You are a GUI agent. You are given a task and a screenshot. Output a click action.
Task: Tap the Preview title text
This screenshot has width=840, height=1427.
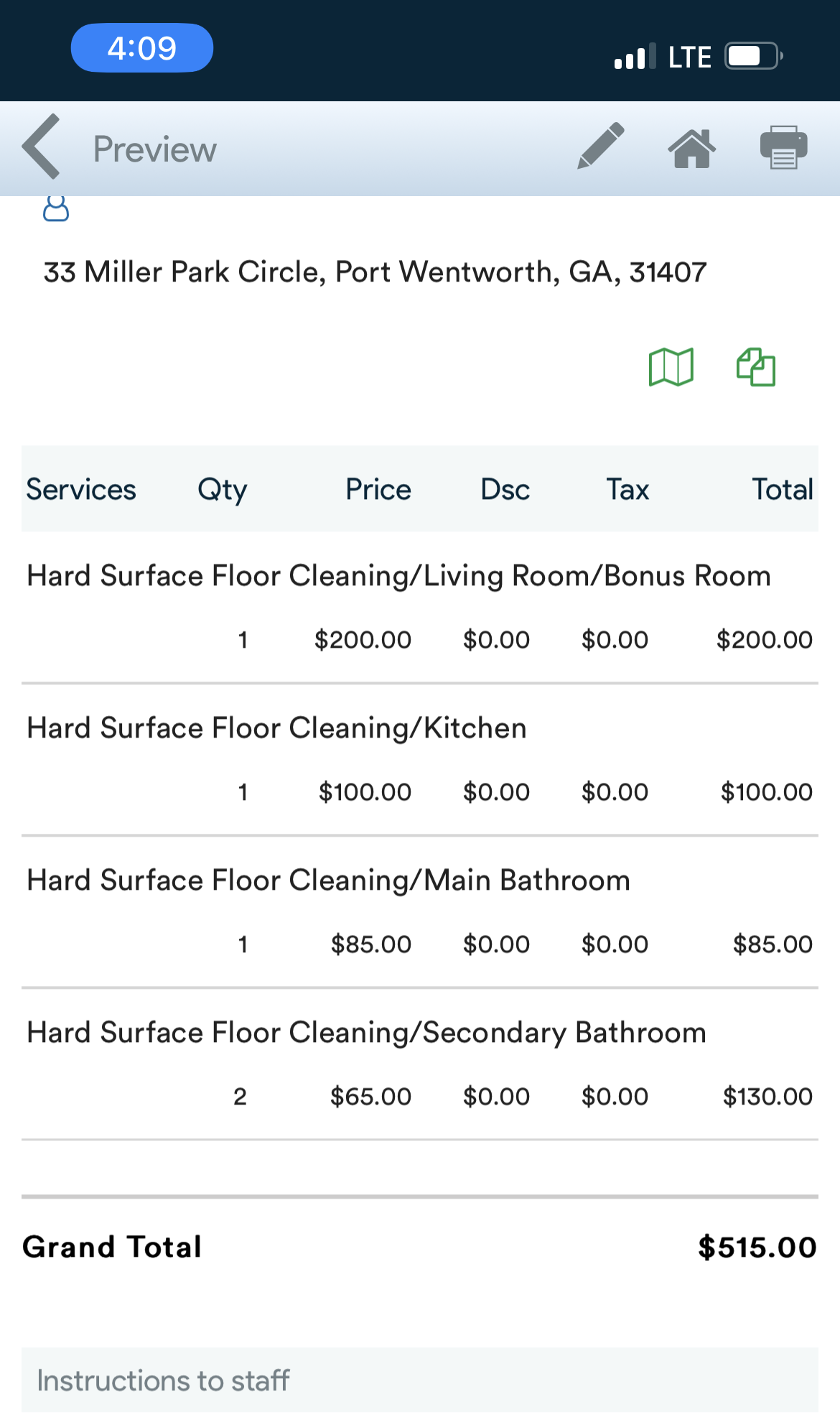155,149
